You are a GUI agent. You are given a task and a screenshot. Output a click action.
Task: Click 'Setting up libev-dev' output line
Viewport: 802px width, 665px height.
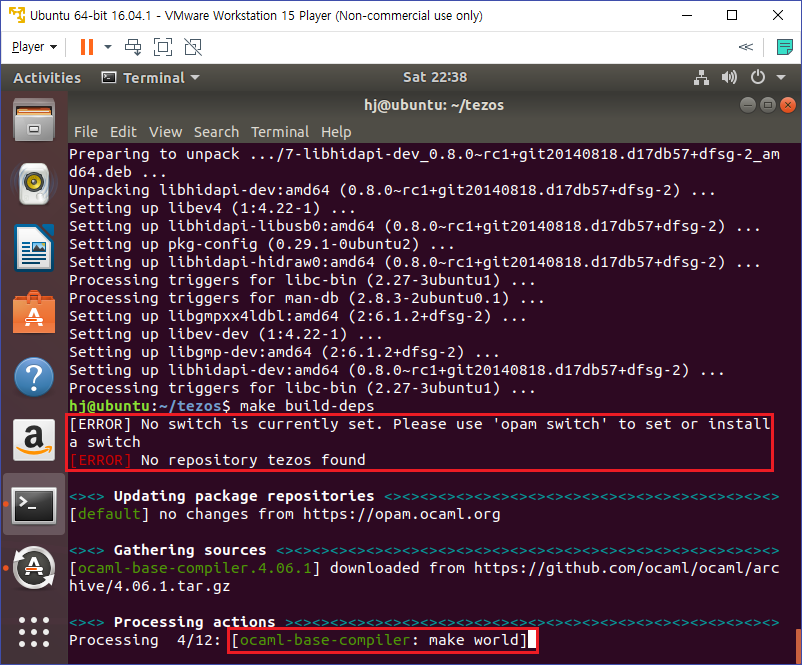click(x=226, y=334)
